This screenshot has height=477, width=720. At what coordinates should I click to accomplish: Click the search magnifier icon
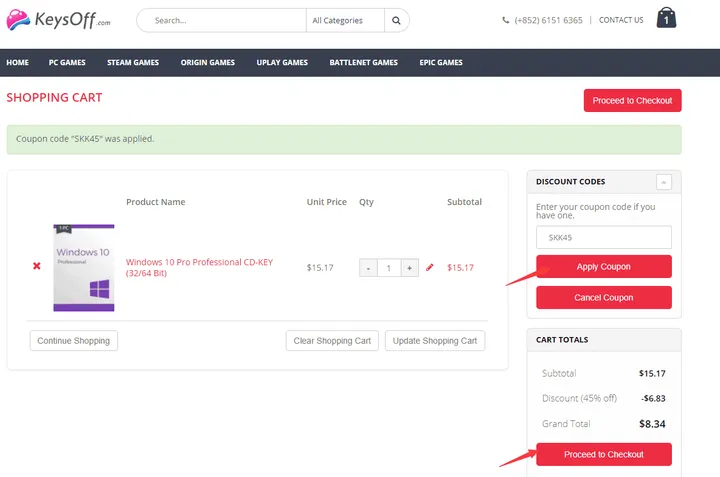point(396,20)
